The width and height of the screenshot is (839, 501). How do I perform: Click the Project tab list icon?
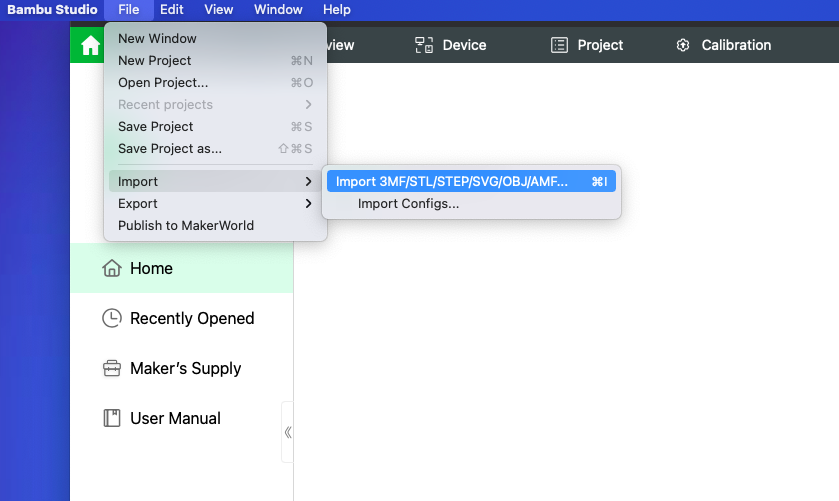tap(559, 45)
